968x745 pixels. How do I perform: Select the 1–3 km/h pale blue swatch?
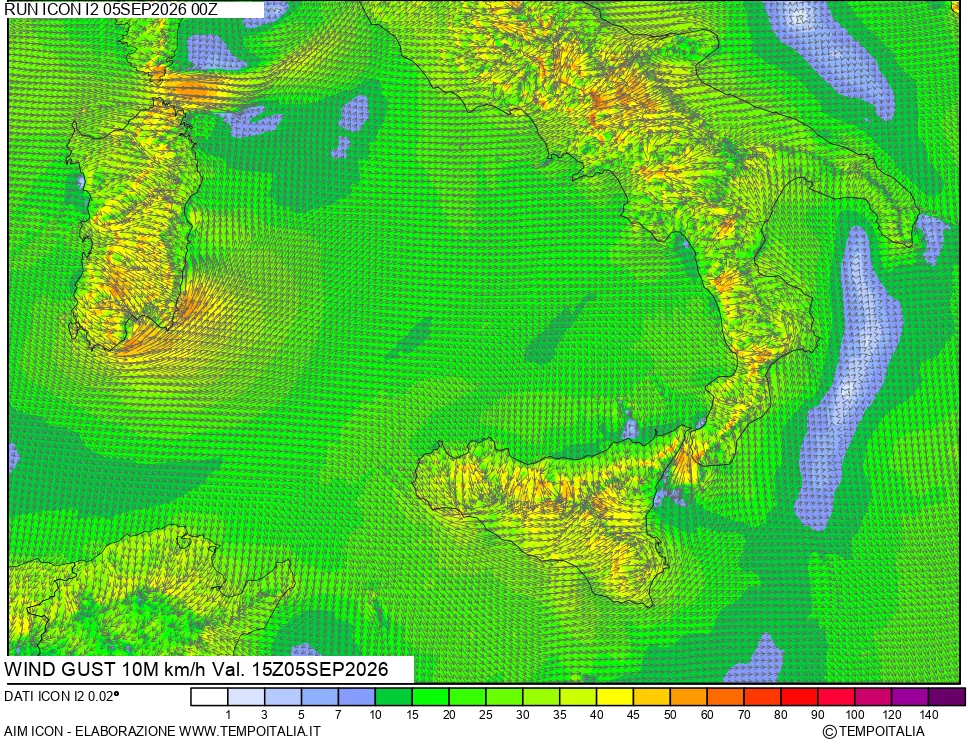click(x=246, y=697)
